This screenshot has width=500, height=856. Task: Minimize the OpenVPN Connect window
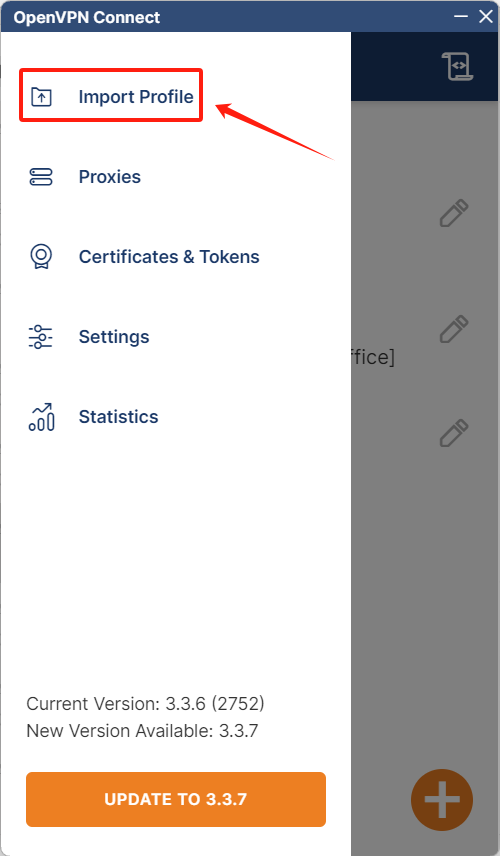[461, 16]
